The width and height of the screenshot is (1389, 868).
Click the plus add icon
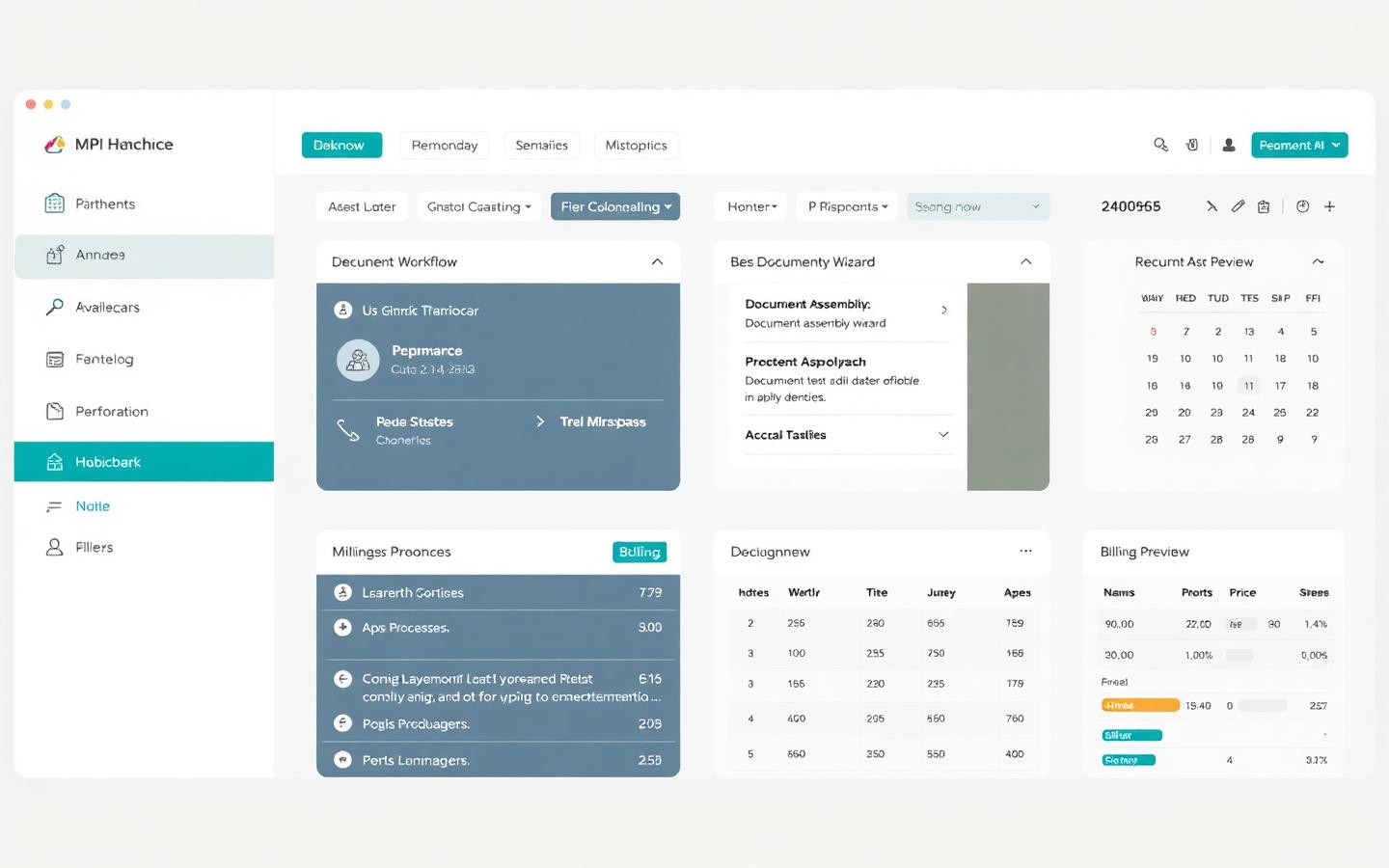[1329, 206]
